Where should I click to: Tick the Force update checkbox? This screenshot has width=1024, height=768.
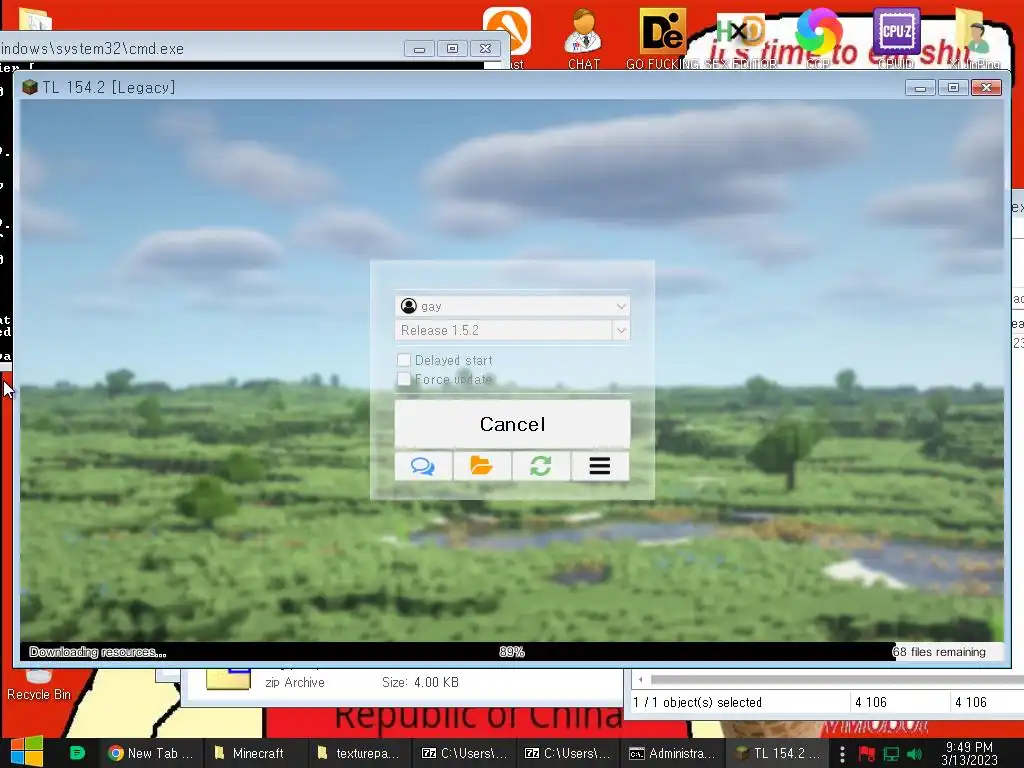pyautogui.click(x=404, y=379)
